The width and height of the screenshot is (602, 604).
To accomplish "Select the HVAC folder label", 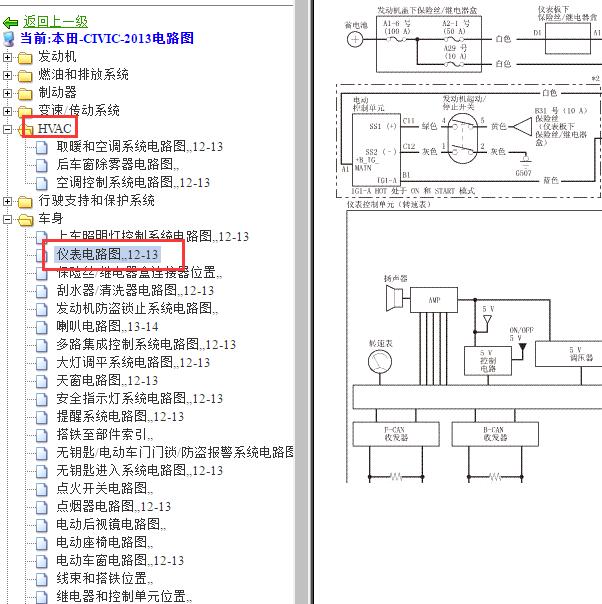I will point(55,129).
